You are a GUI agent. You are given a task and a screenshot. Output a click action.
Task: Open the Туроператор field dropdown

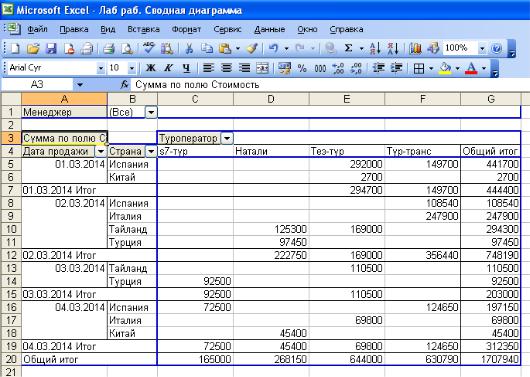tap(227, 138)
